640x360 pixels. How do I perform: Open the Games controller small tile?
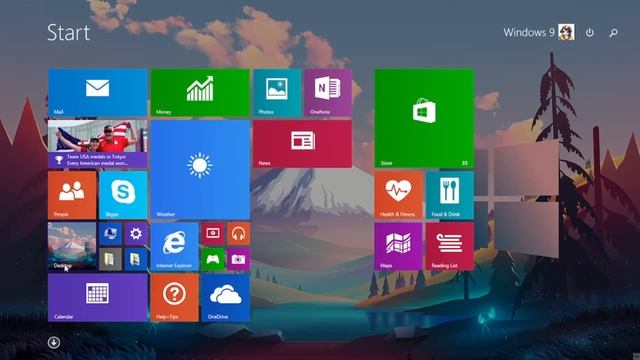[x=213, y=259]
